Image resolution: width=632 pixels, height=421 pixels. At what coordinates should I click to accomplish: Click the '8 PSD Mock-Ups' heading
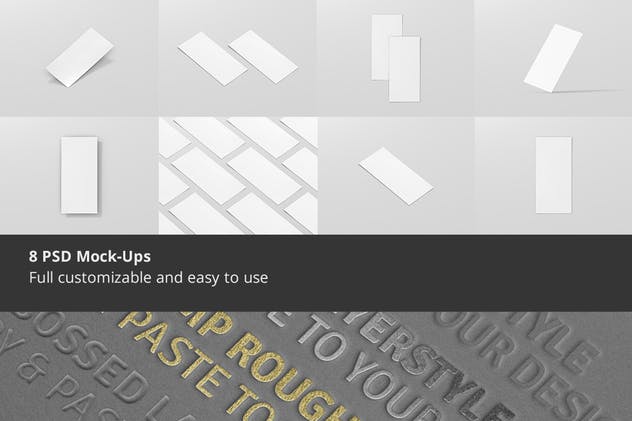coord(90,257)
